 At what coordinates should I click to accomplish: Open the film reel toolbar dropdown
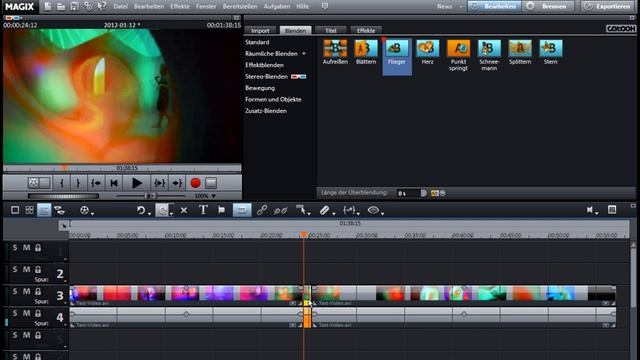[92, 213]
